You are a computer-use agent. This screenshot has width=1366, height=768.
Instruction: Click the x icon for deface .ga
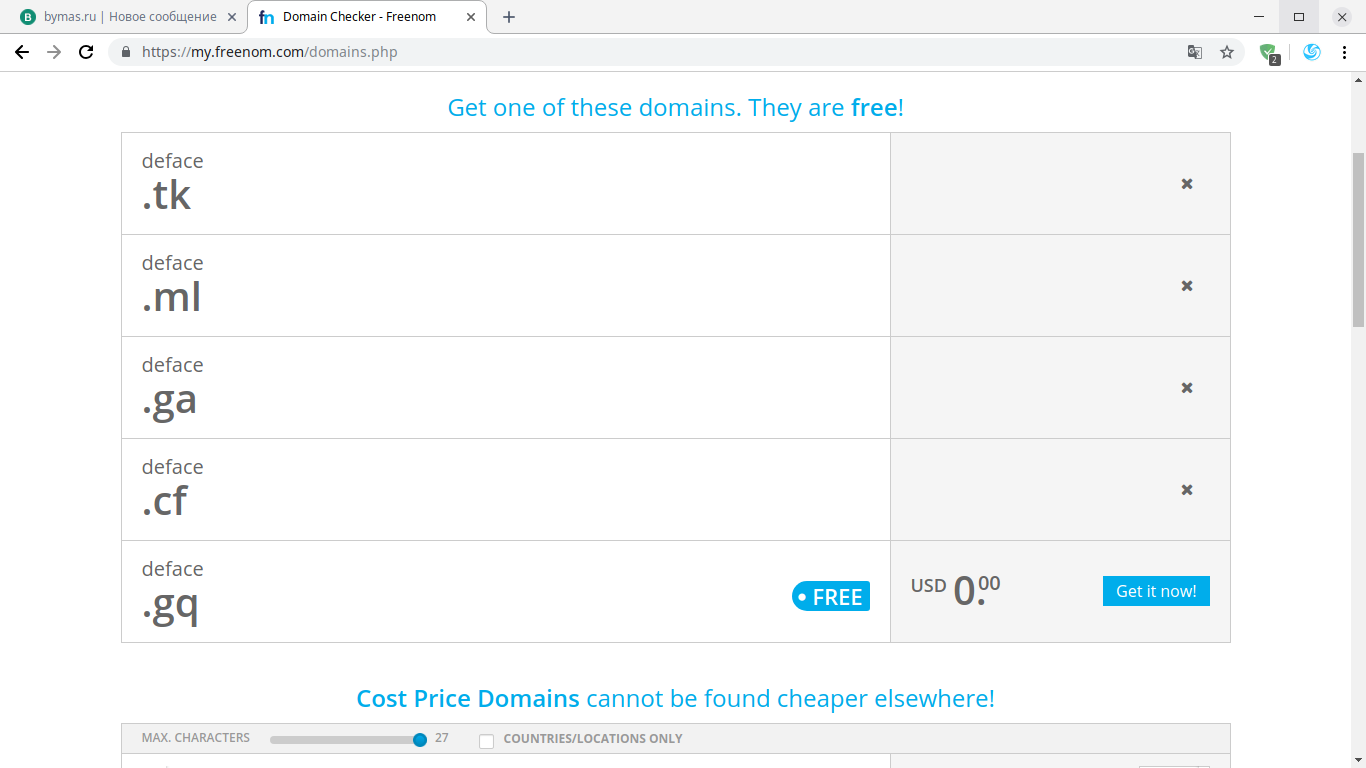coord(1187,388)
